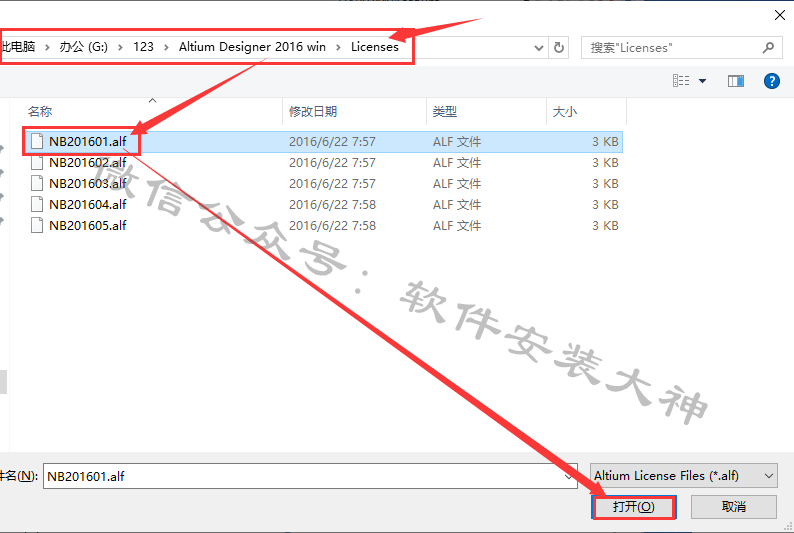Open the view options dropdown arrow
Image resolution: width=794 pixels, height=533 pixels.
click(702, 81)
